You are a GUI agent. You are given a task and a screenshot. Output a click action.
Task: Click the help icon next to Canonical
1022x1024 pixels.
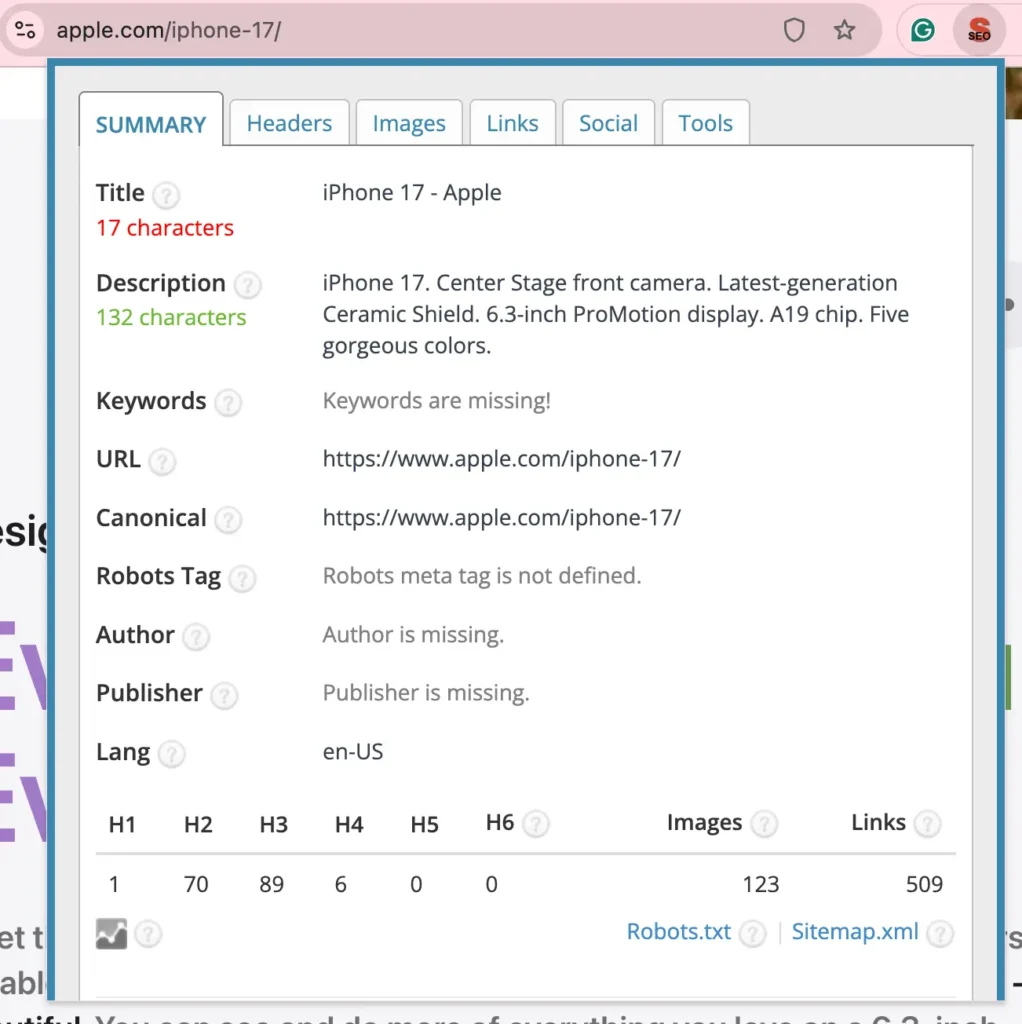pos(228,520)
